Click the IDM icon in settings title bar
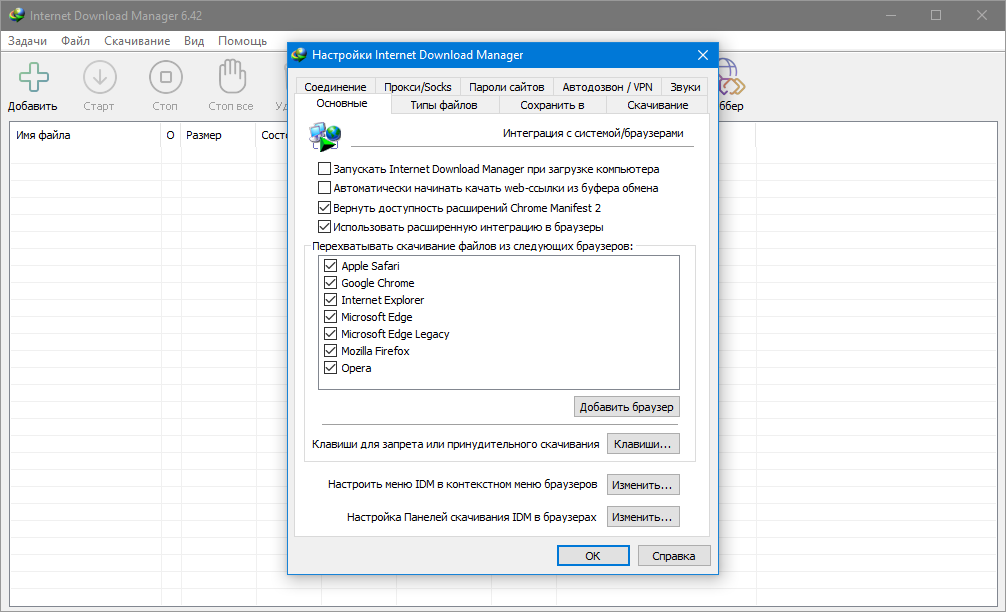The image size is (1006, 612). pos(299,55)
